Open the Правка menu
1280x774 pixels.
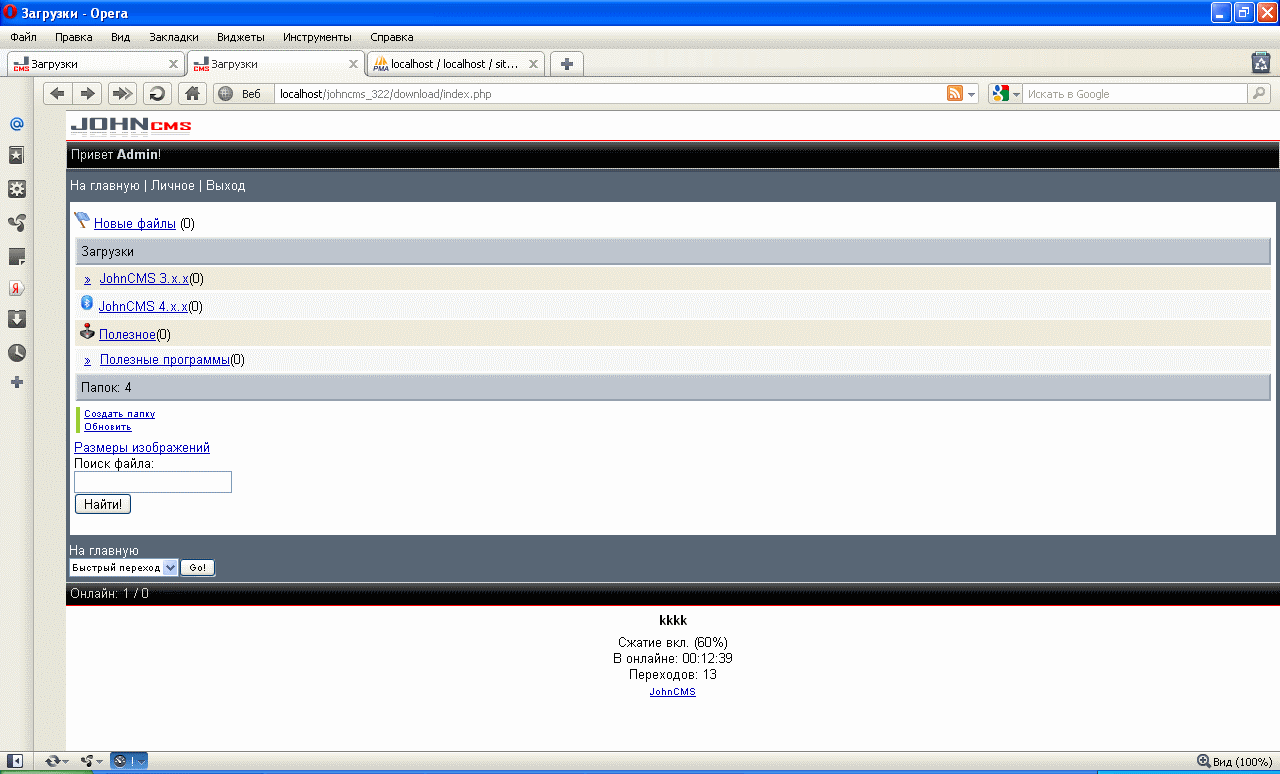[74, 37]
